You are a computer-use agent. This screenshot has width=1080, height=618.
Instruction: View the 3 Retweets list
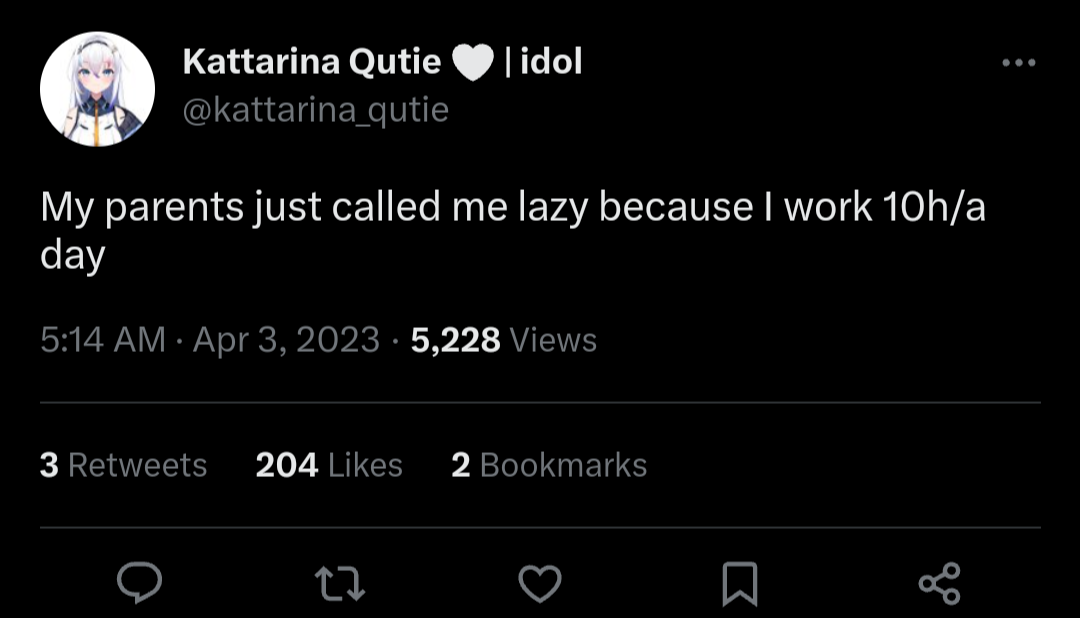pyautogui.click(x=123, y=465)
